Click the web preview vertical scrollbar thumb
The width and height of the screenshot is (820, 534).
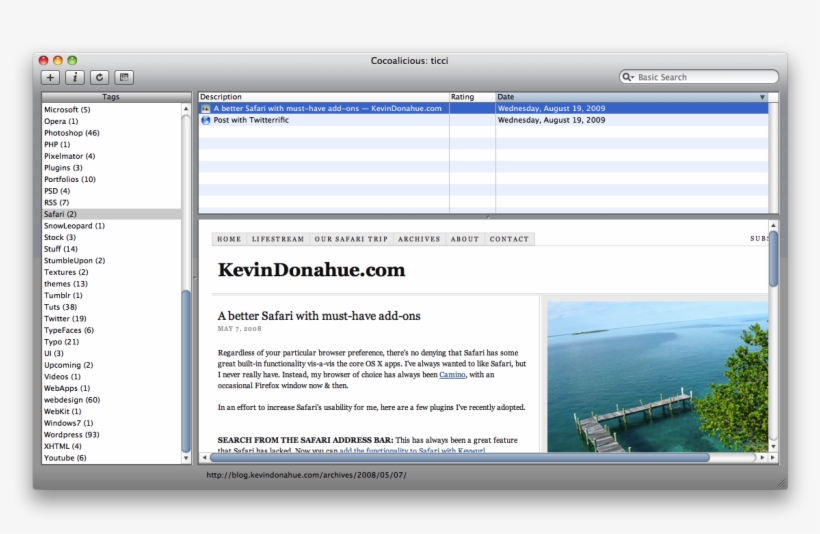[x=773, y=259]
